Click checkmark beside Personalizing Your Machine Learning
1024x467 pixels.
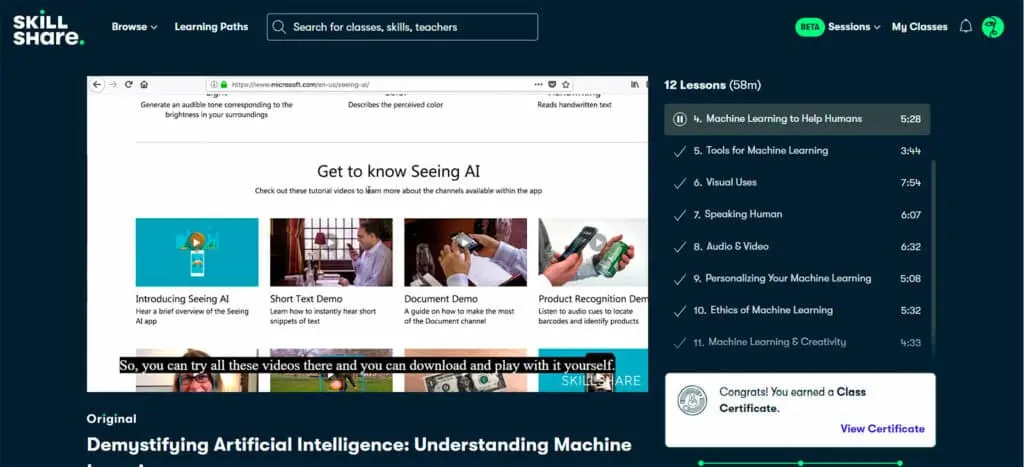pyautogui.click(x=680, y=278)
